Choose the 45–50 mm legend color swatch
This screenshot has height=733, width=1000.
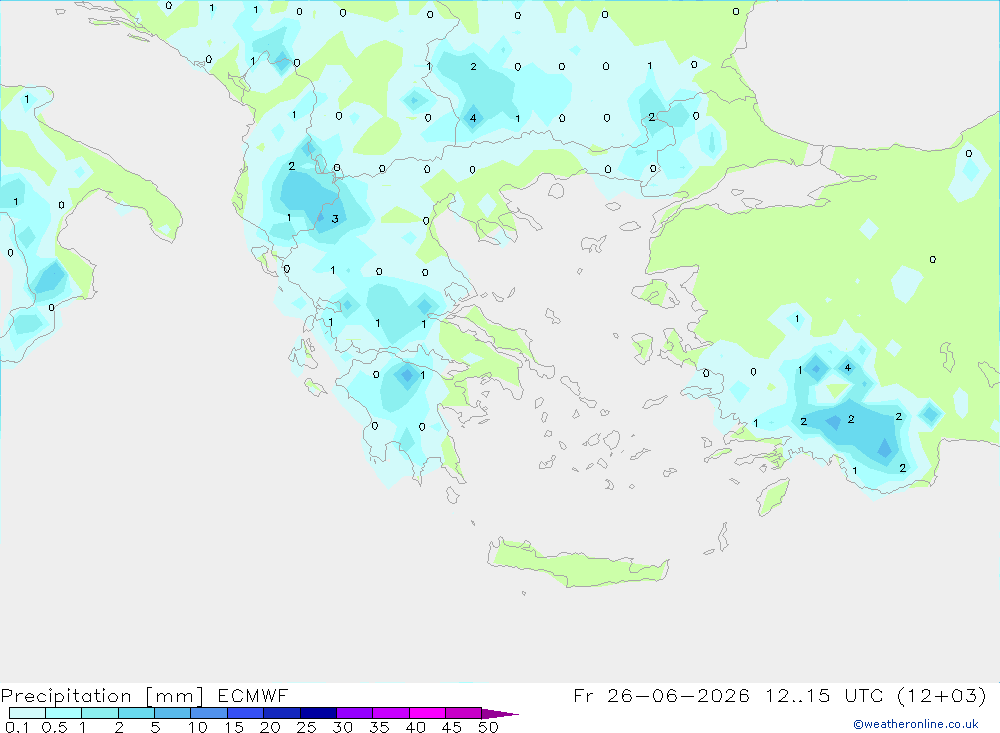coord(463,713)
